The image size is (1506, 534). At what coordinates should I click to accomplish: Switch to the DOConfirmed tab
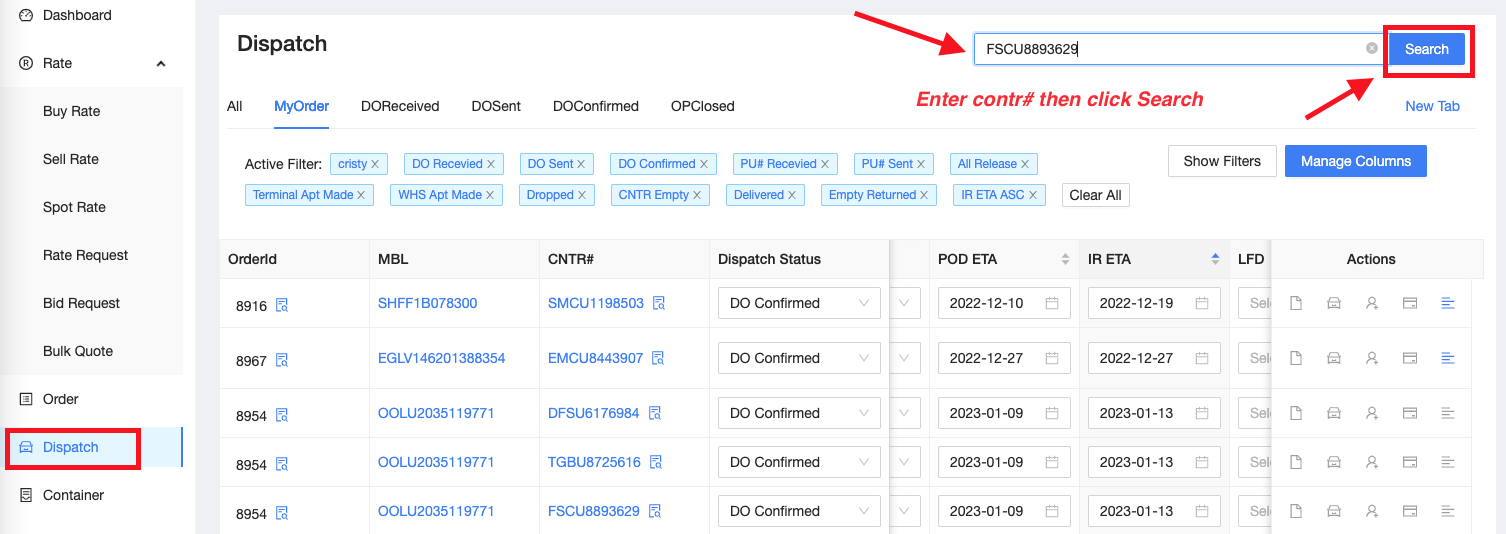[596, 106]
